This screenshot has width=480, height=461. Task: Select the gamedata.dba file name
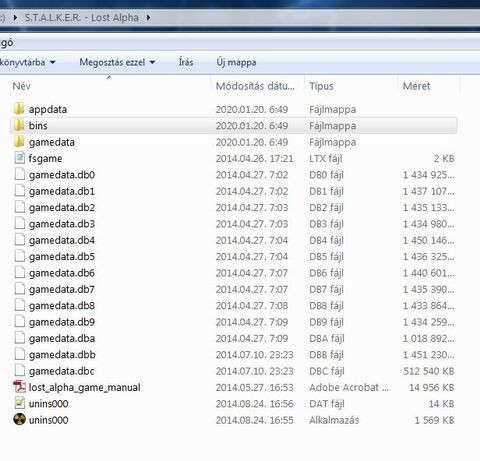pyautogui.click(x=62, y=338)
